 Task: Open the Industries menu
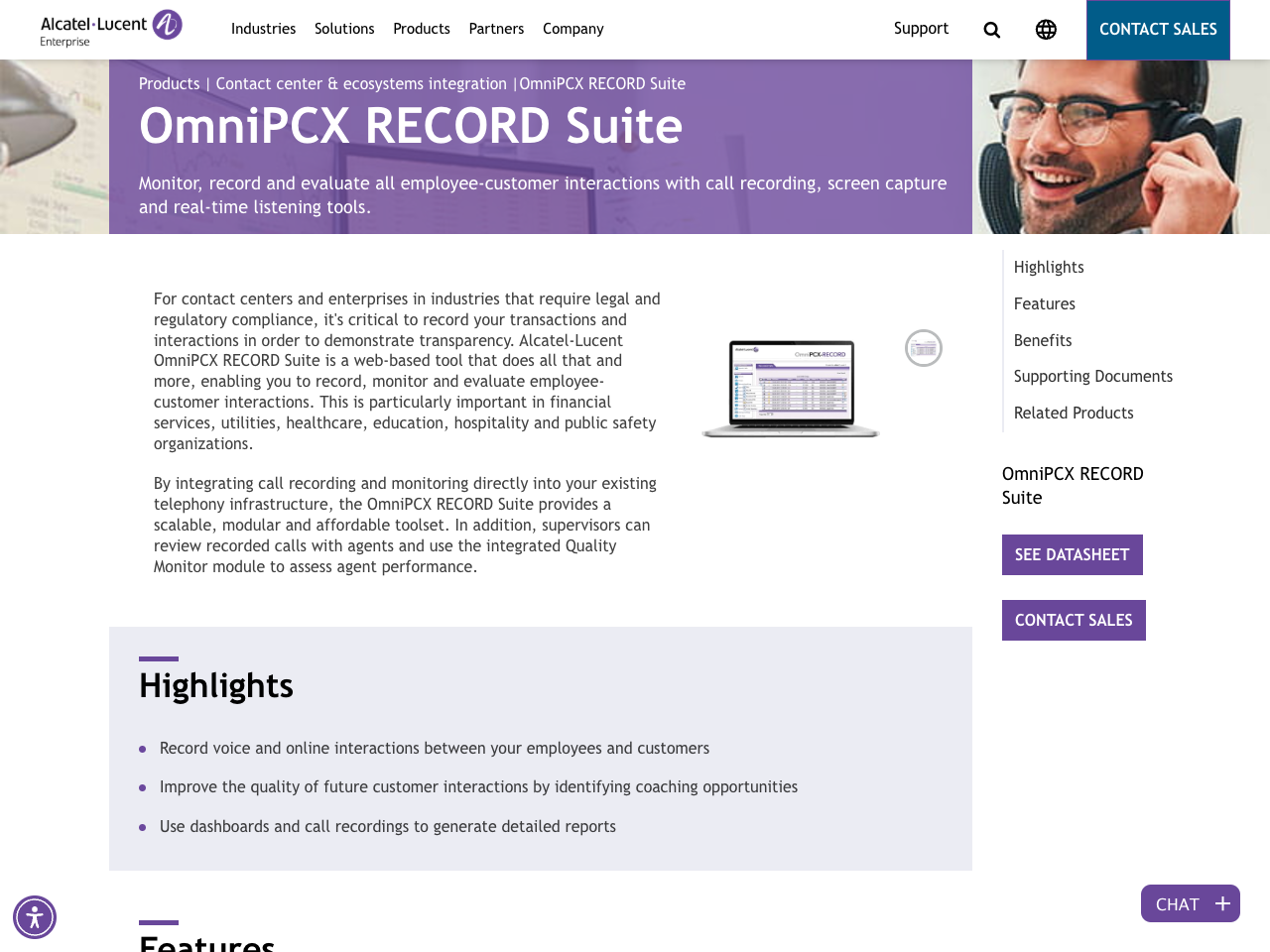(263, 29)
